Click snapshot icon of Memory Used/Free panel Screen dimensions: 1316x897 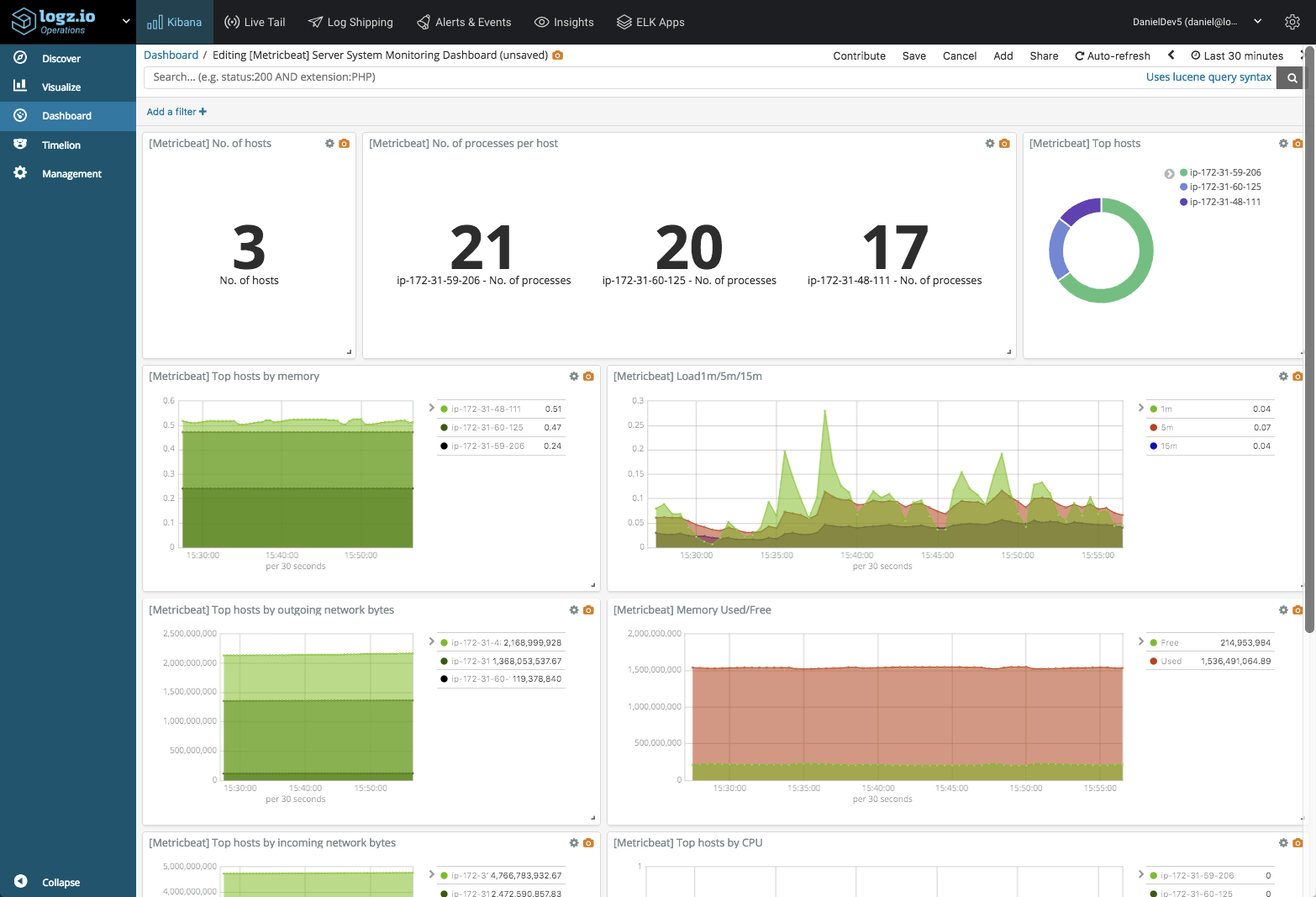(1298, 610)
